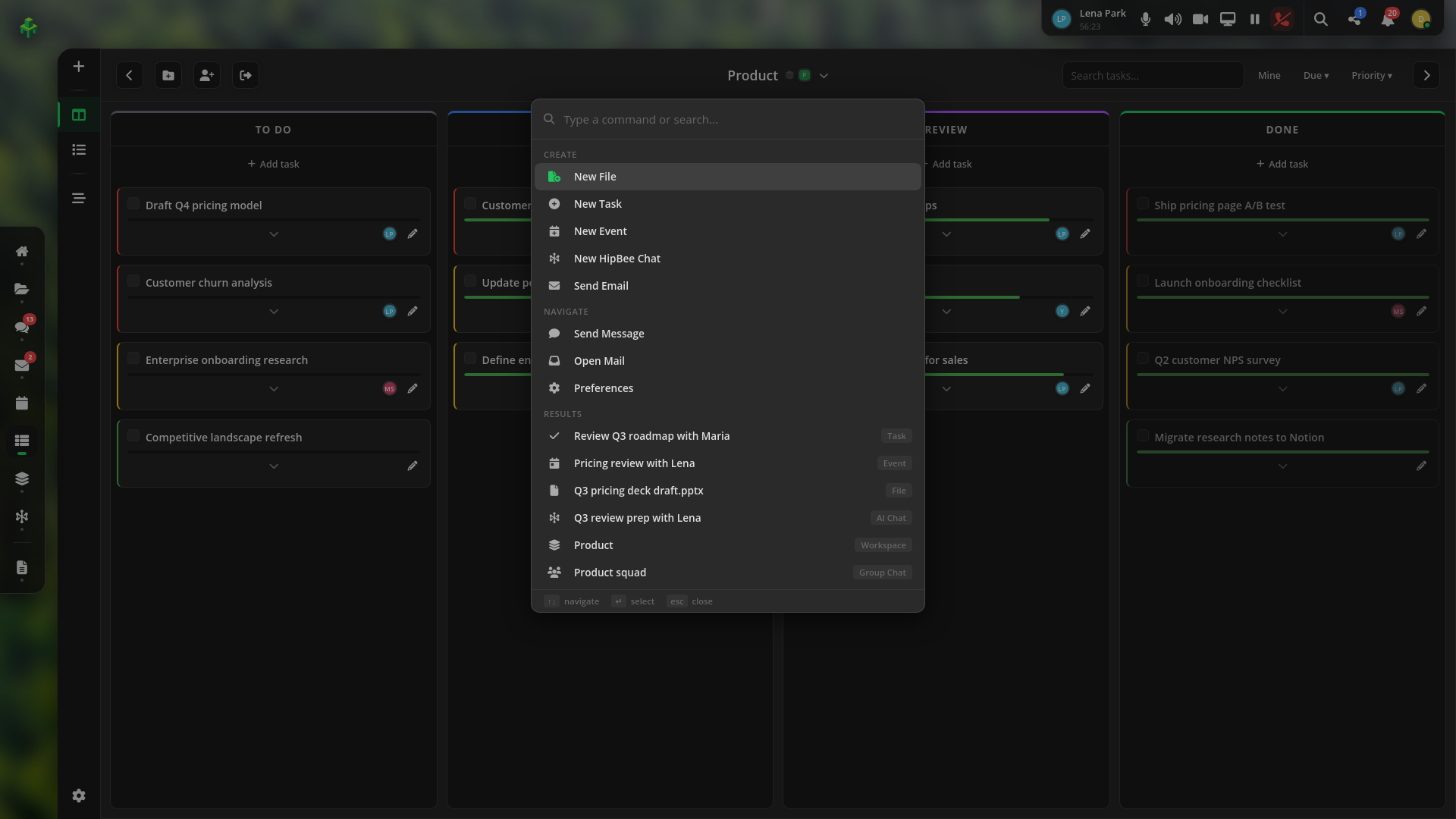The width and height of the screenshot is (1456, 819).
Task: Click the next arrow at toolbar right
Action: [x=1426, y=75]
